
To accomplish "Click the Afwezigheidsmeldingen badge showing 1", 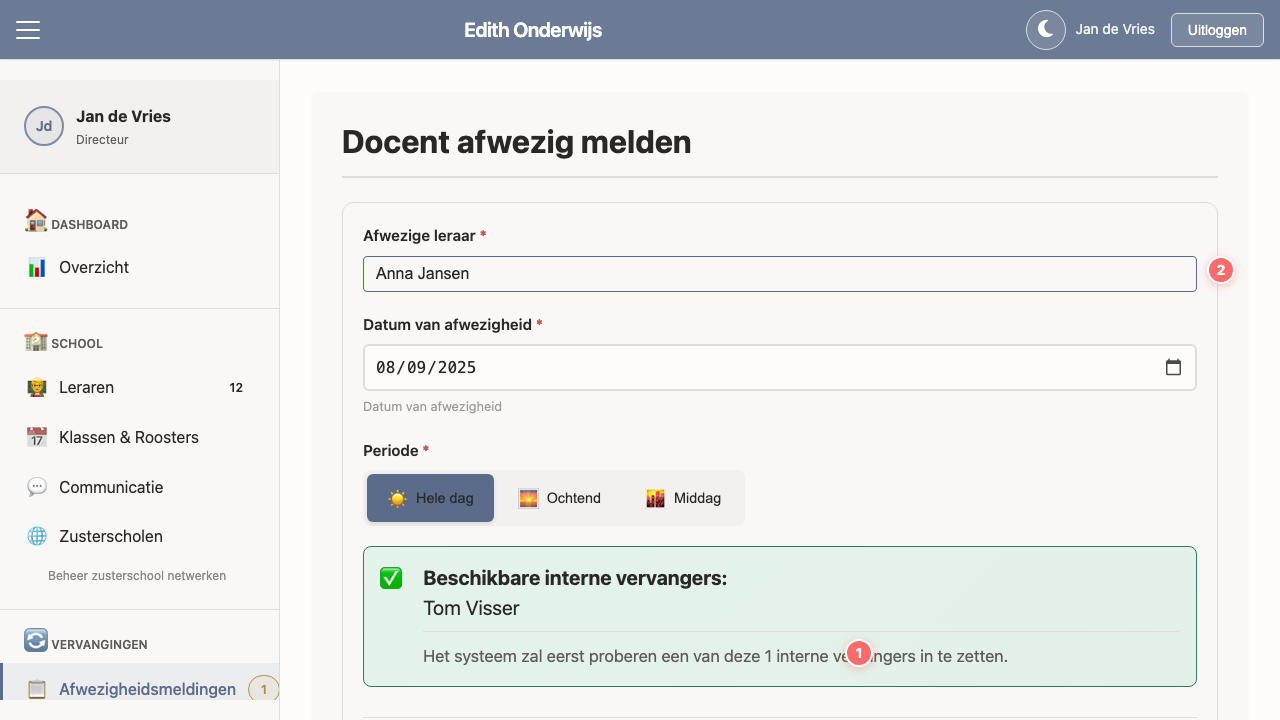I will coord(264,689).
